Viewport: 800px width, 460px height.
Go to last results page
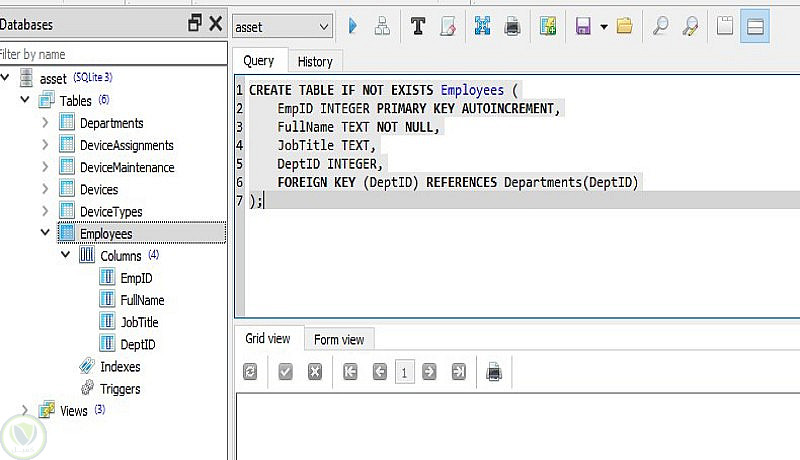tap(459, 372)
